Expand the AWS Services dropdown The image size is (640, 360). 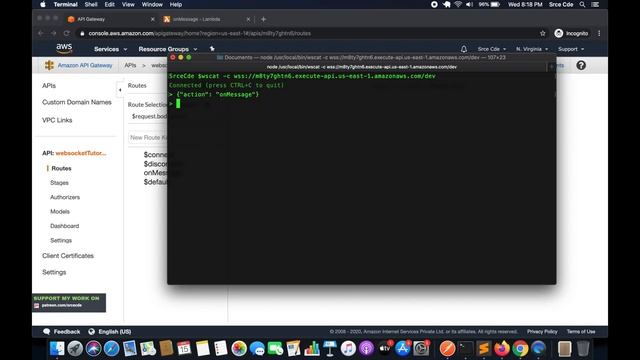[x=111, y=49]
